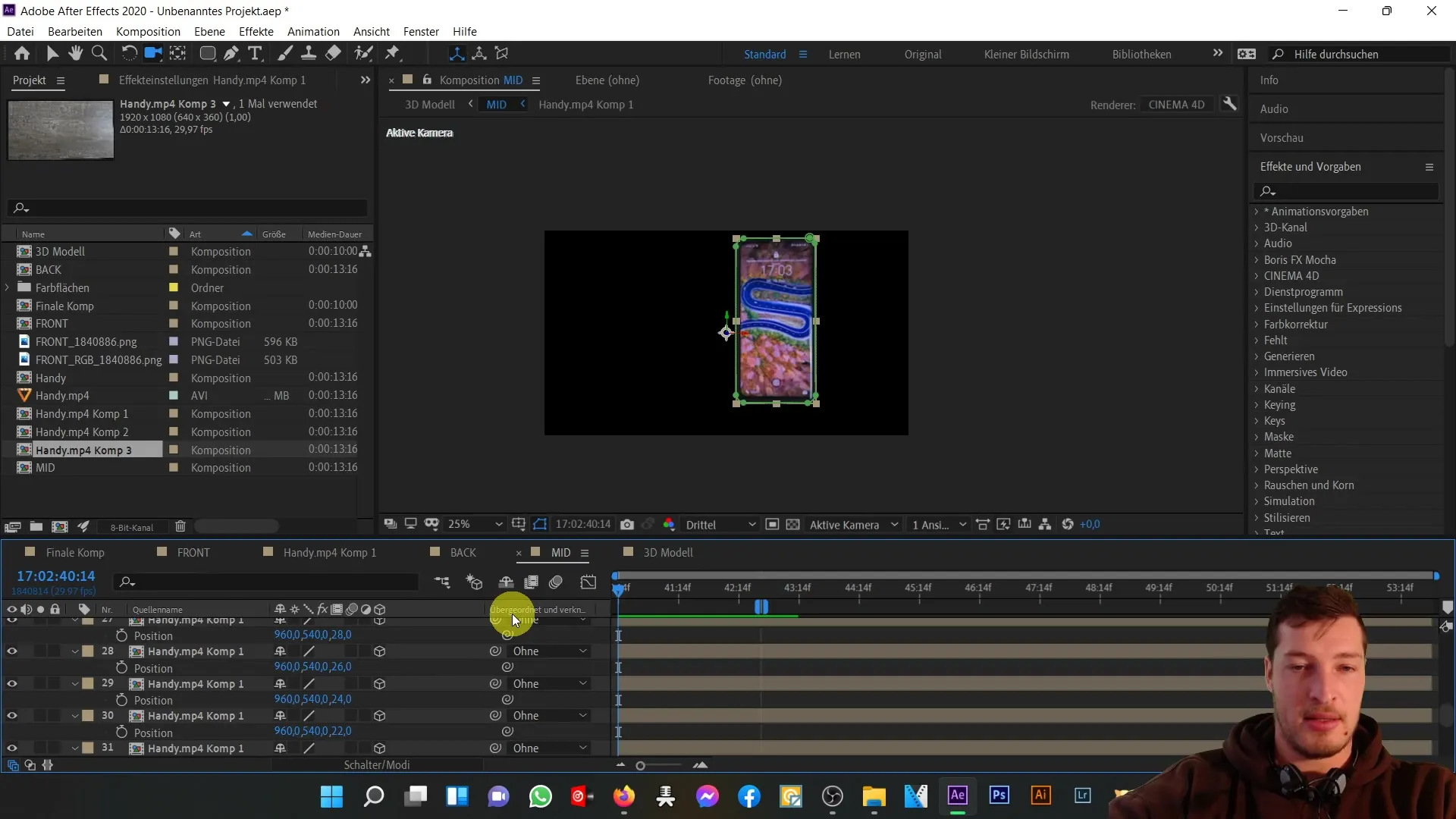Click the trash icon in Project panel
This screenshot has width=1456, height=819.
coord(180,526)
